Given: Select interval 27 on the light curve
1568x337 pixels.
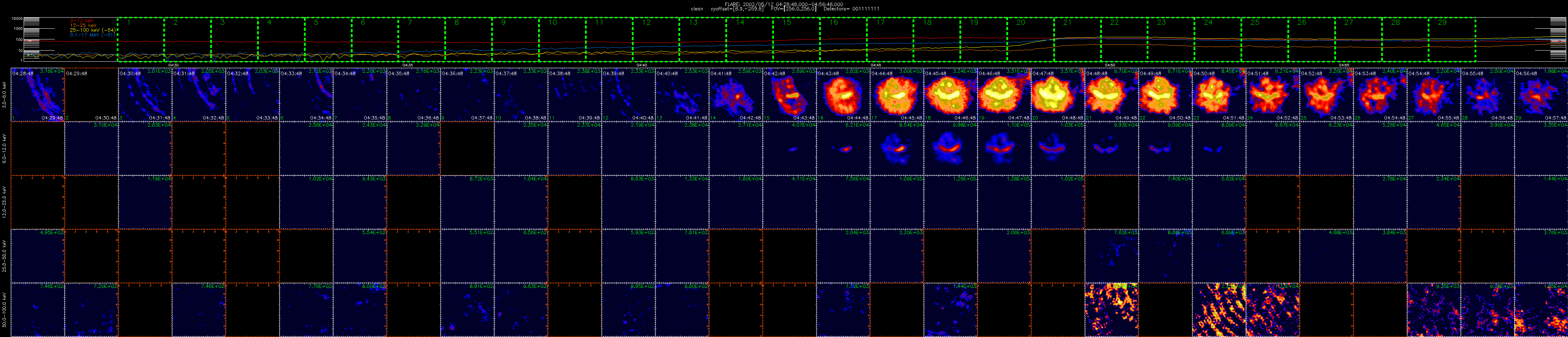Looking at the screenshot, I should tap(1359, 39).
